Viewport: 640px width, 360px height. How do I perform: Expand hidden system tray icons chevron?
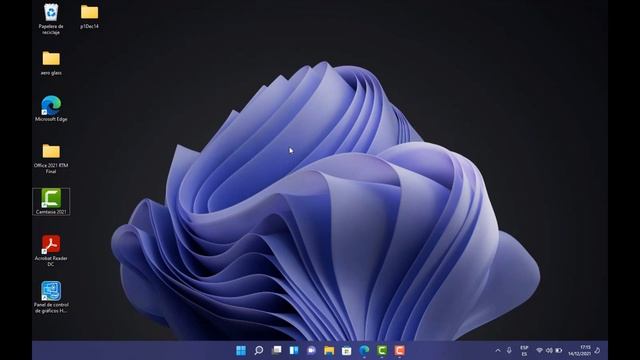click(498, 351)
